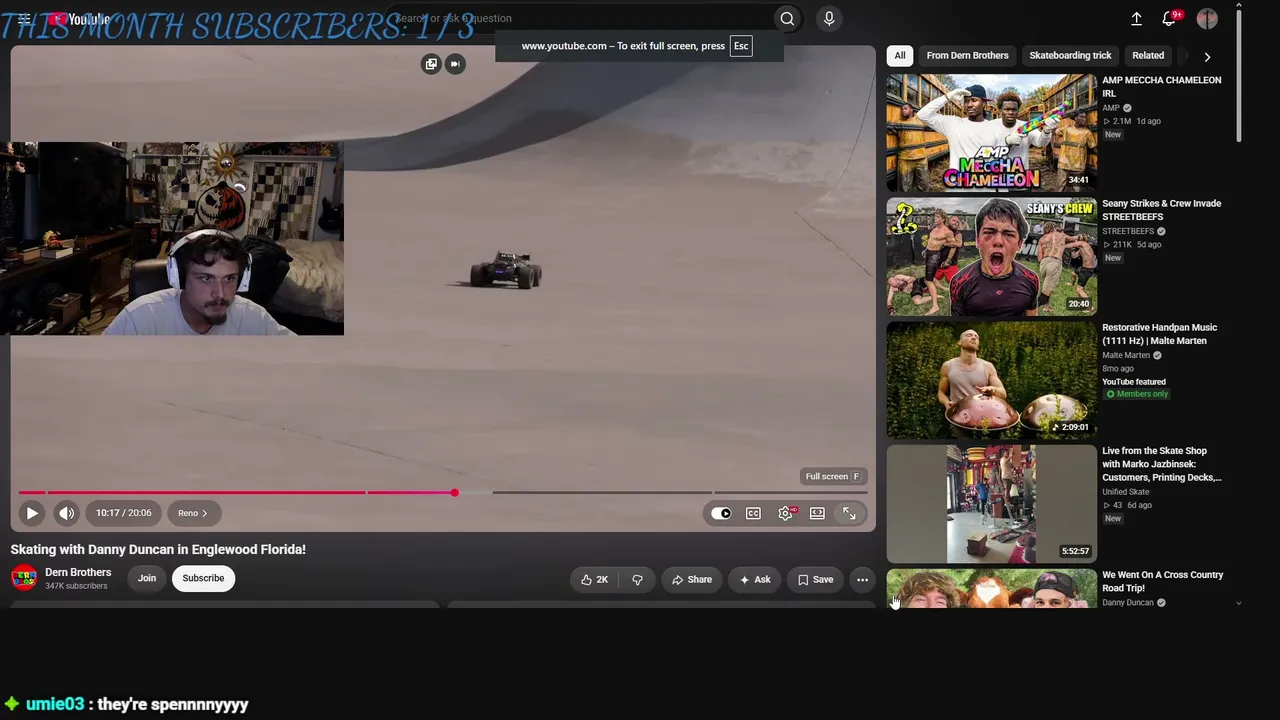
Task: Skip to next video with overlay icon
Action: pos(455,64)
